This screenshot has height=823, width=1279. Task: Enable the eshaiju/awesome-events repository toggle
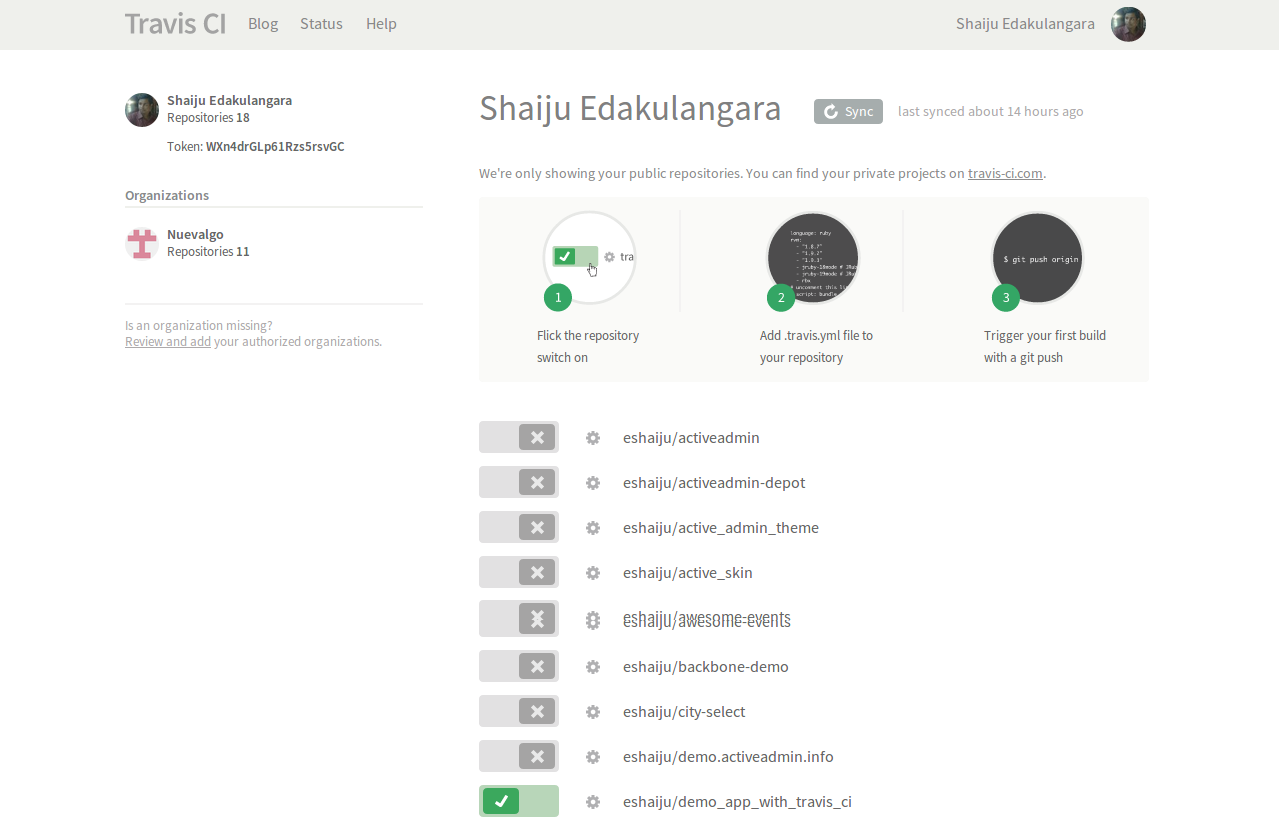click(518, 618)
